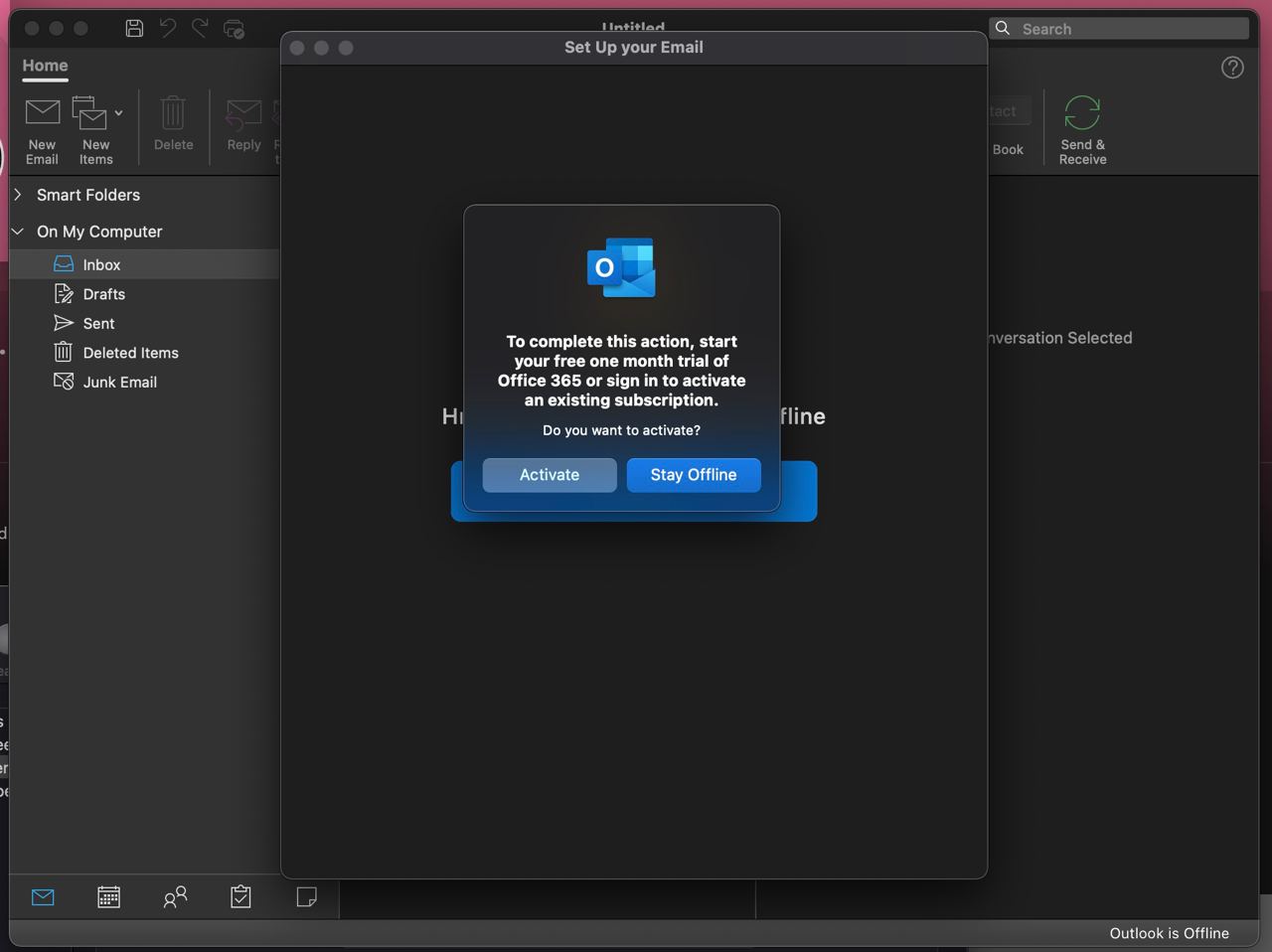
Task: Click the 'On My Computer' label
Action: [99, 232]
